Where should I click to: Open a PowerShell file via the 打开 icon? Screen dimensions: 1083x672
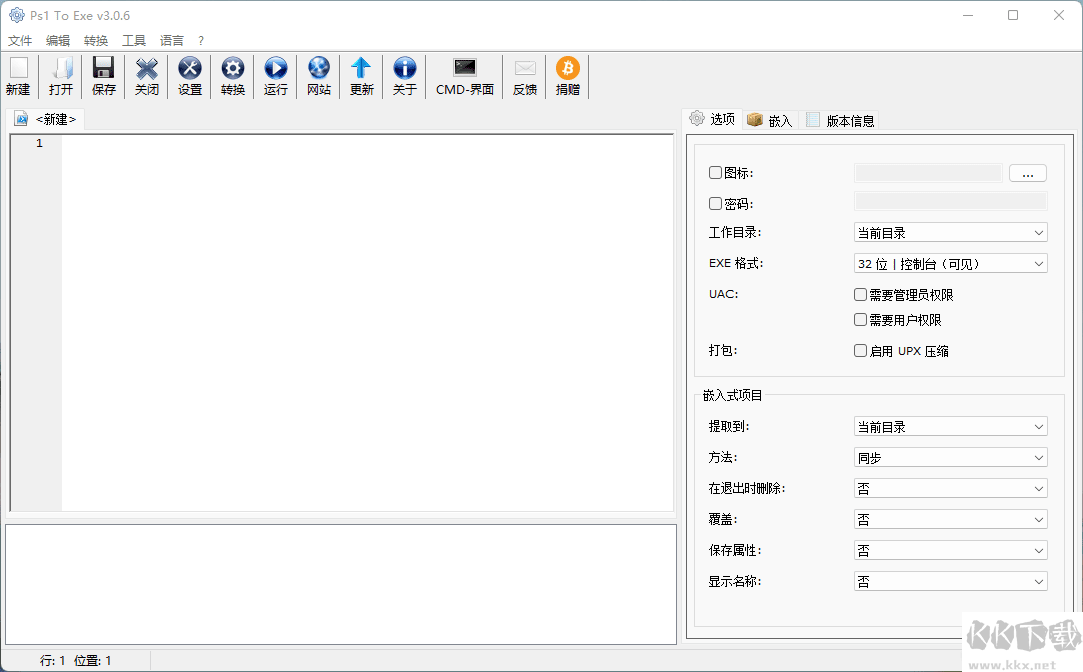tap(60, 76)
